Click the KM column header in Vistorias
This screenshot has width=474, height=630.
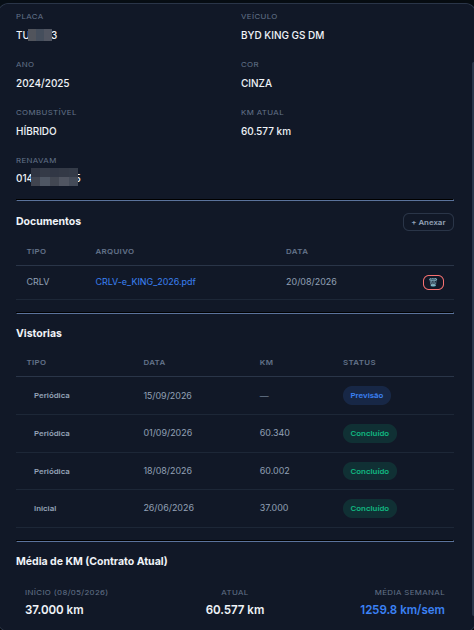point(266,362)
